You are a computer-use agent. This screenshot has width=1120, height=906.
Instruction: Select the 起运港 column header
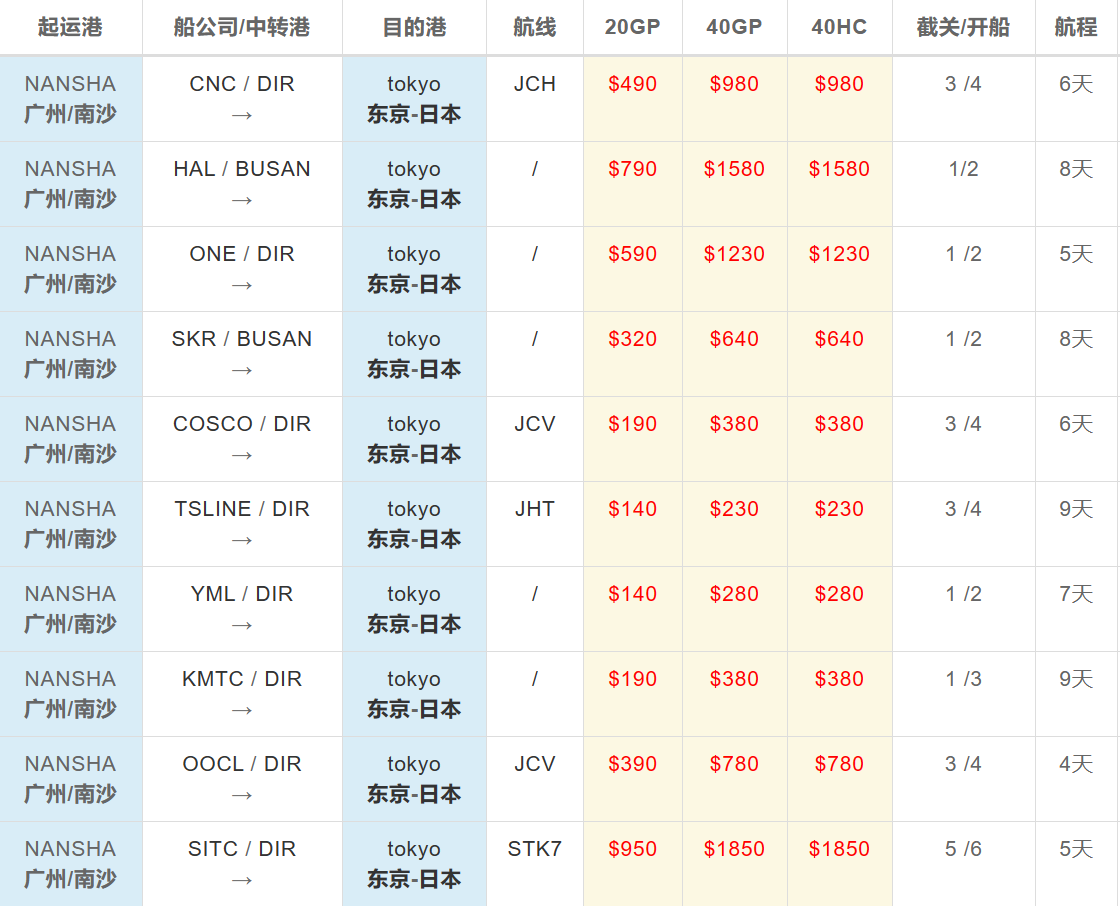70,27
